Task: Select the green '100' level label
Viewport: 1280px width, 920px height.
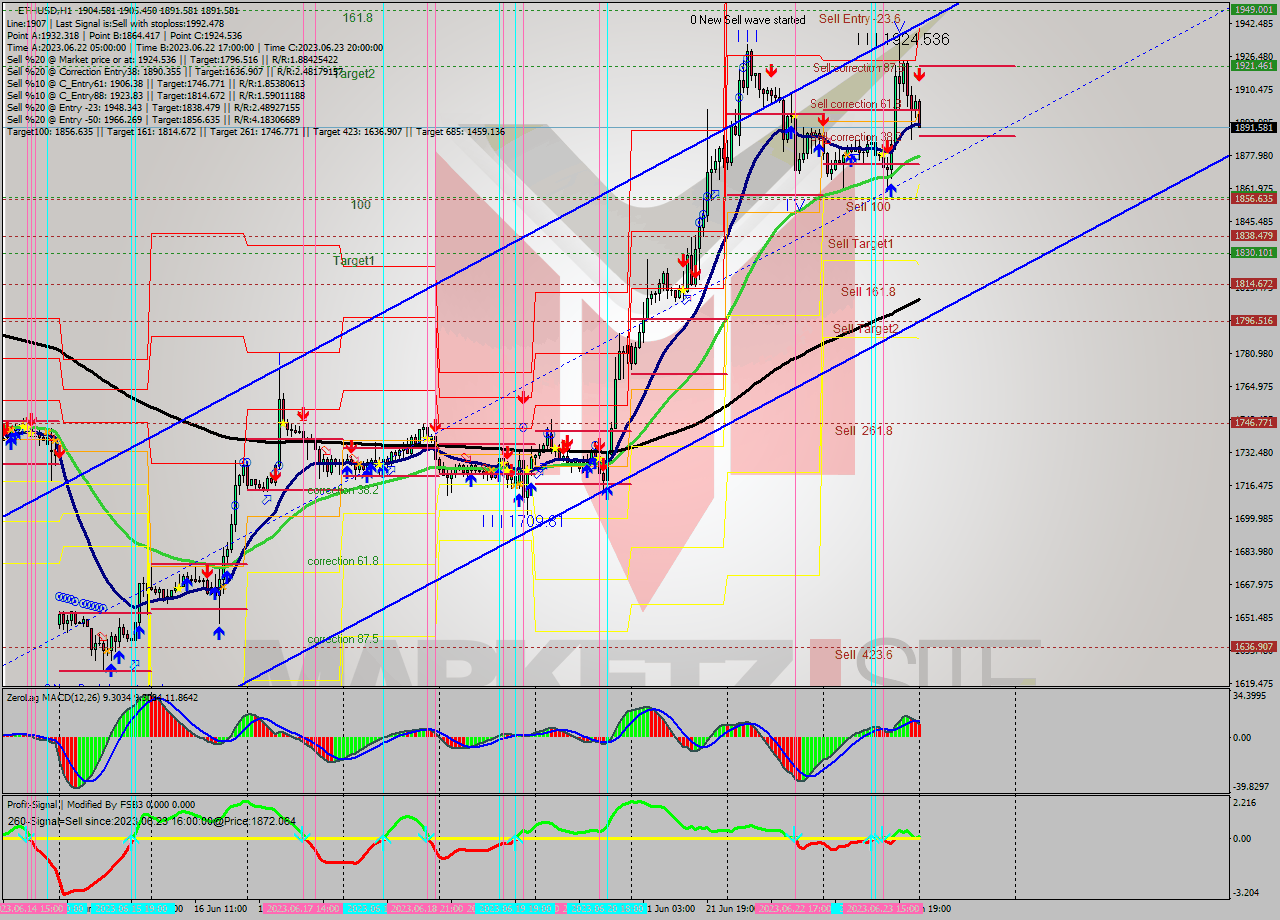Action: tap(361, 204)
